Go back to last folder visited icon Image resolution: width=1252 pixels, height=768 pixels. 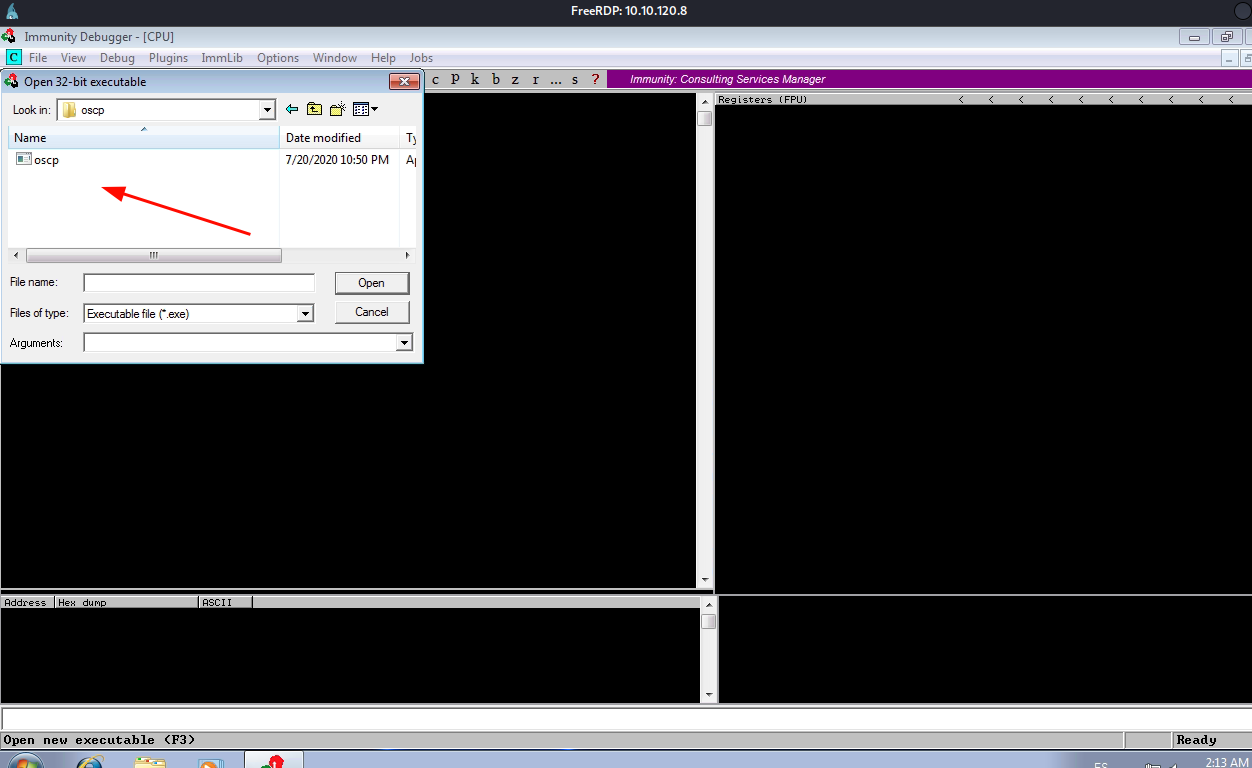(292, 110)
